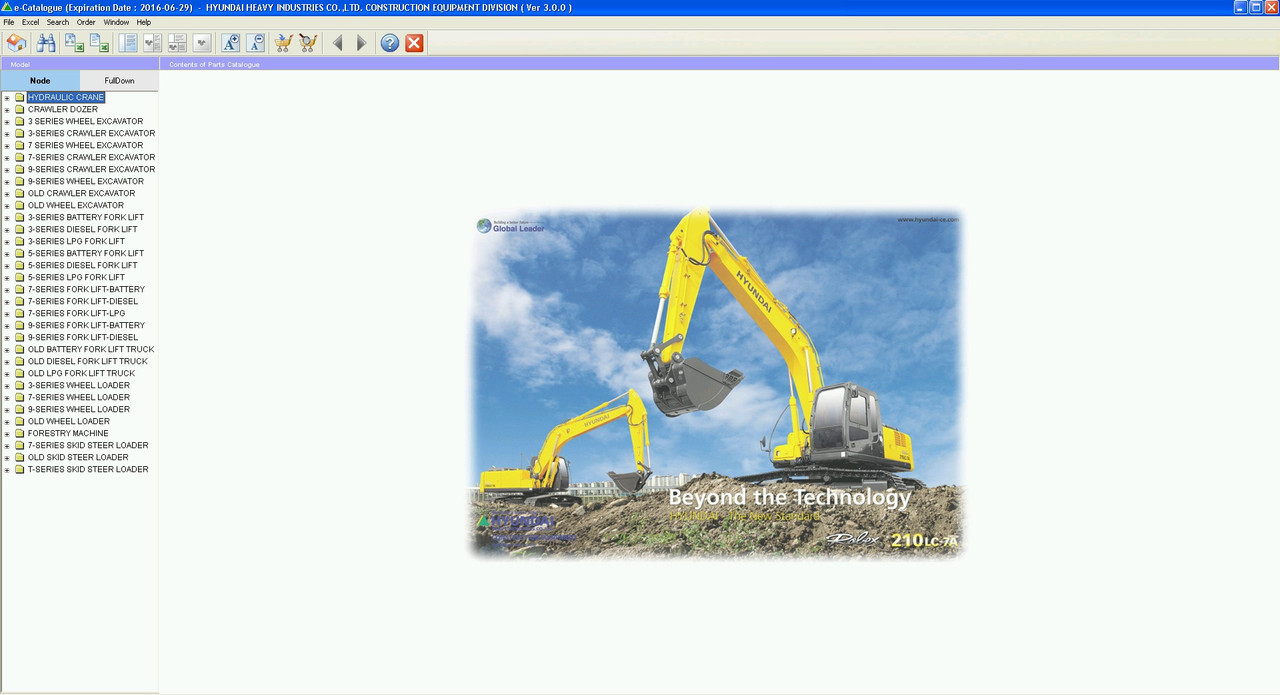Select the side-by-side image and list layout icon

152,43
